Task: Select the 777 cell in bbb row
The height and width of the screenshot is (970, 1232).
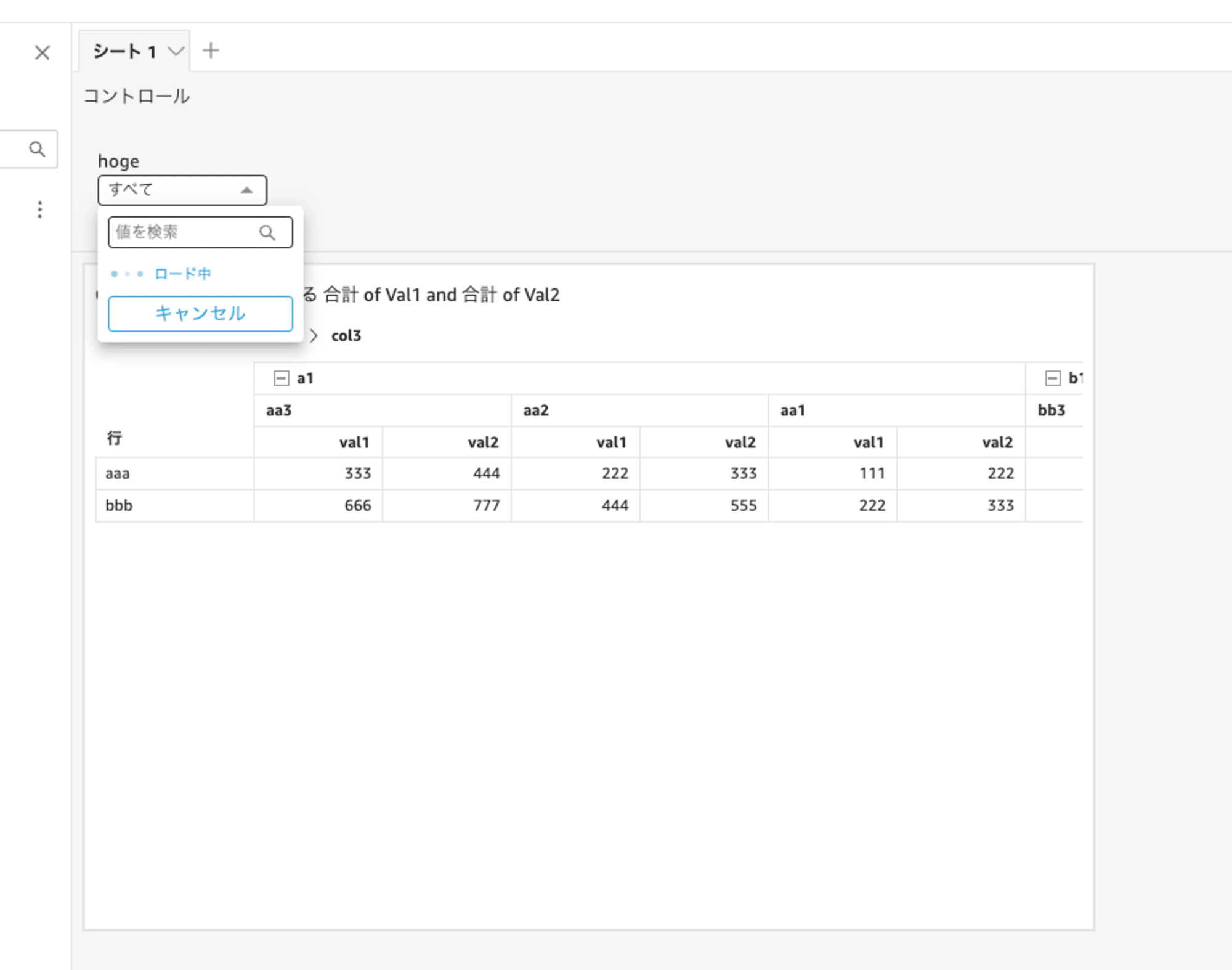Action: pyautogui.click(x=447, y=505)
